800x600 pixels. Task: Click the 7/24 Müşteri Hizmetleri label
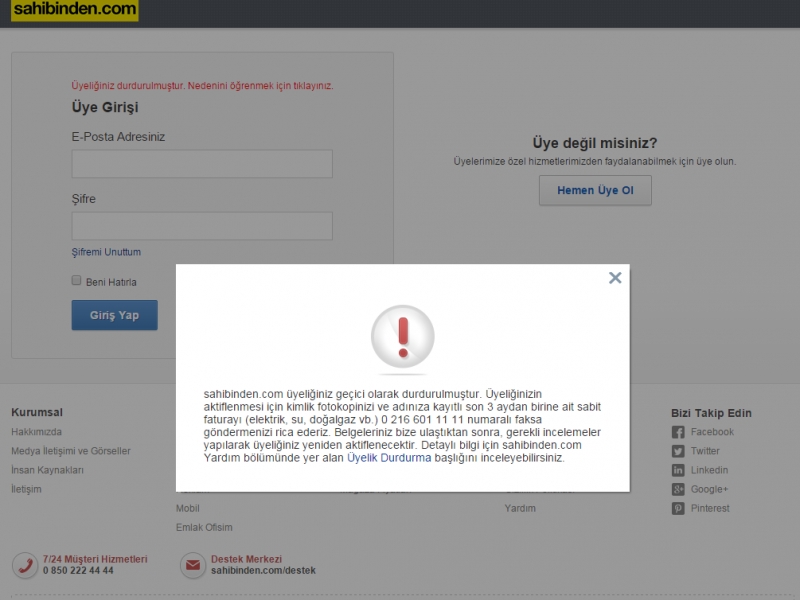pos(95,559)
